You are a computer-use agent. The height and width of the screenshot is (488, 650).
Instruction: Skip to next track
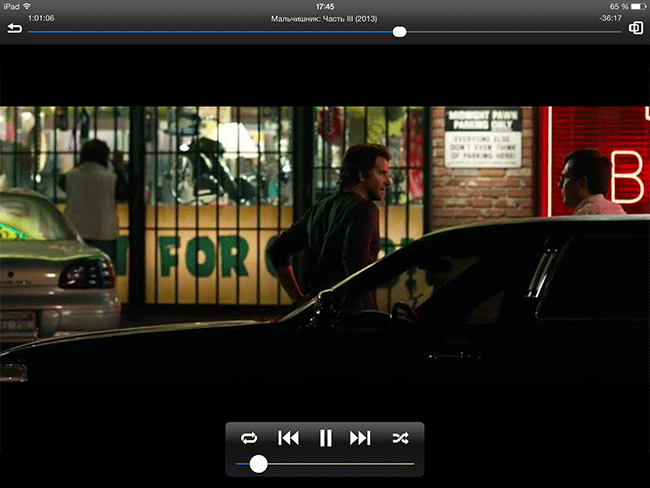(360, 438)
